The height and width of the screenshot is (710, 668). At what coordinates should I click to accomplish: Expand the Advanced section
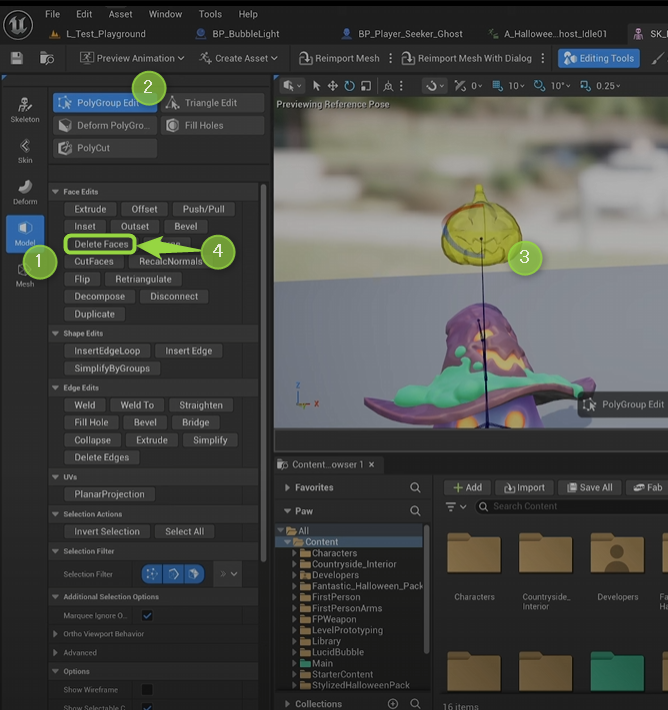[x=55, y=652]
